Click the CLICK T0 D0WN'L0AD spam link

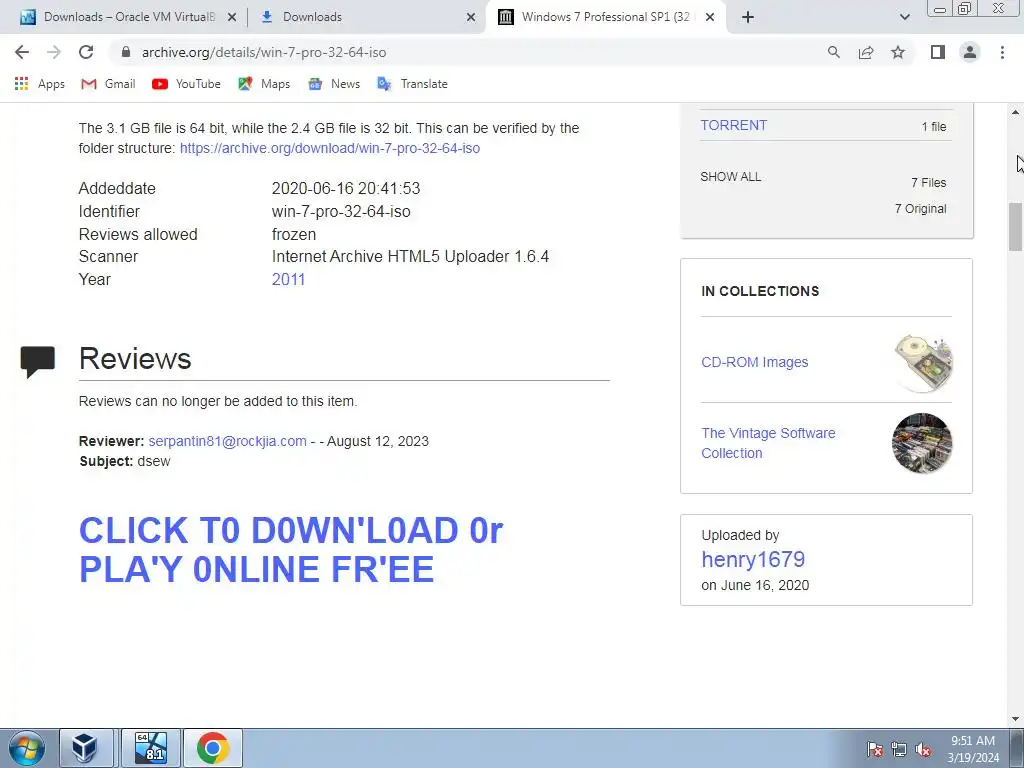pyautogui.click(x=291, y=550)
